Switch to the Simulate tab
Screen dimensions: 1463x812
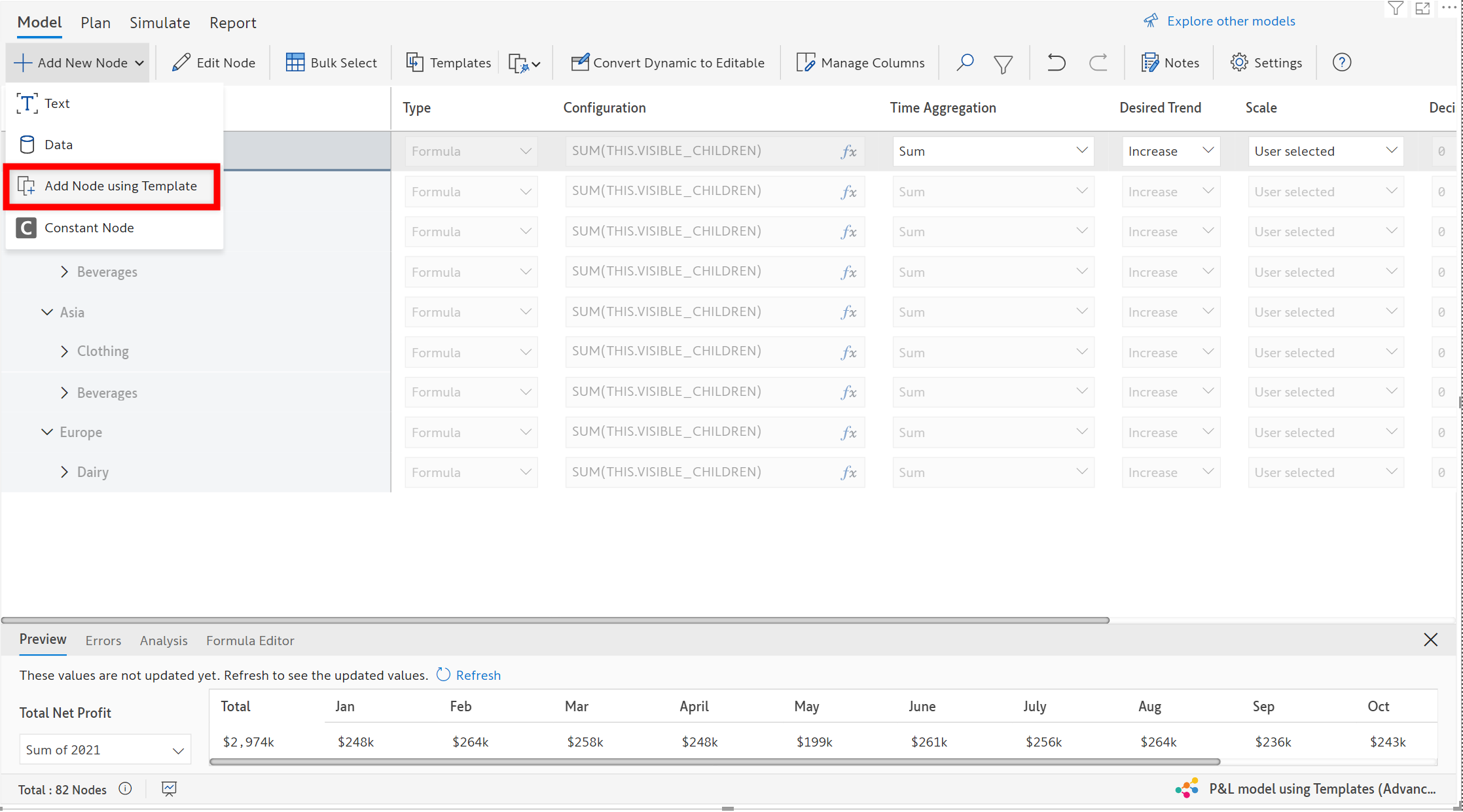(160, 23)
